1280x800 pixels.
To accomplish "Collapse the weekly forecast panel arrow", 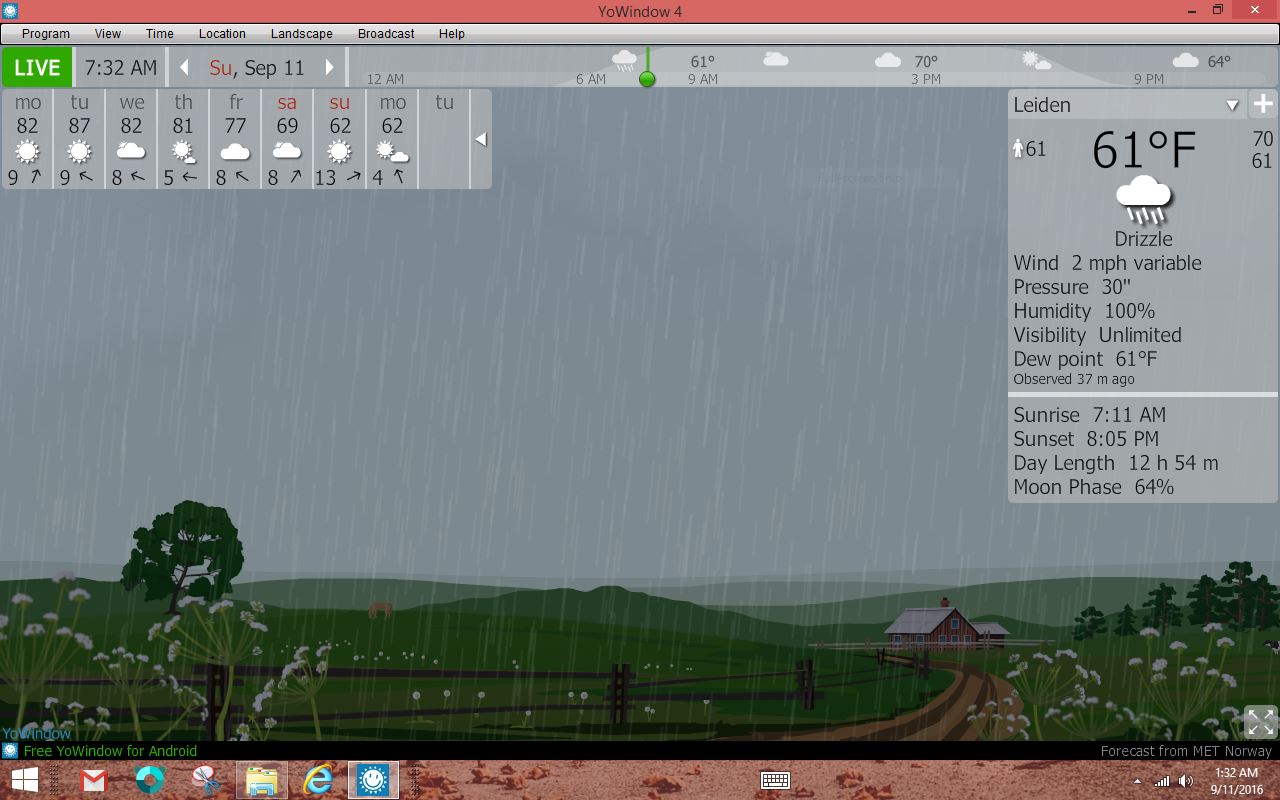I will (480, 139).
